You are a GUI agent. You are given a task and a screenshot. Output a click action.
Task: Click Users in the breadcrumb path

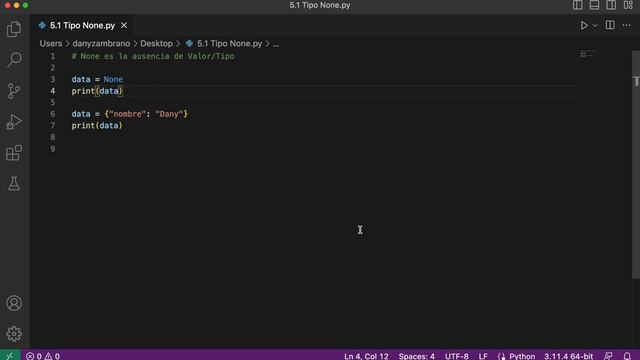point(51,44)
